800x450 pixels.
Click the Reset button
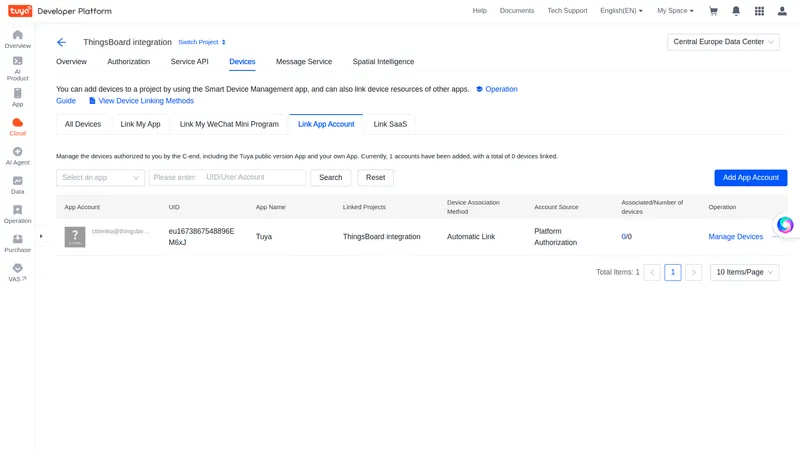(x=376, y=178)
